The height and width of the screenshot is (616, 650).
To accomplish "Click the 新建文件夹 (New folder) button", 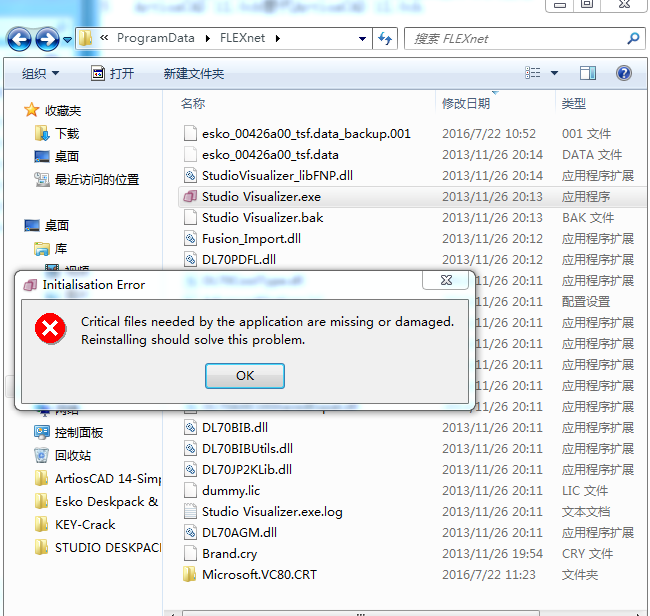I will (194, 74).
